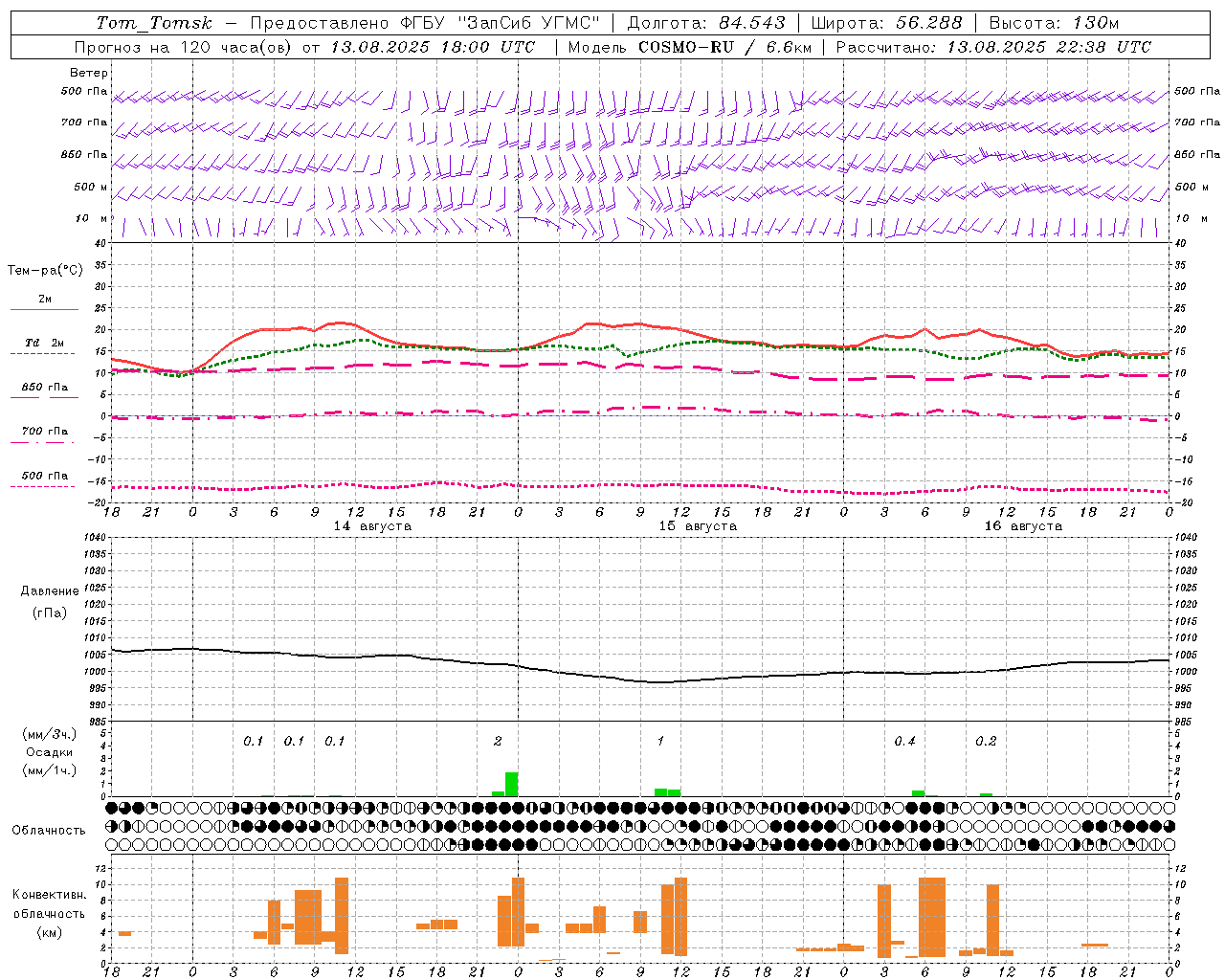Select the Конвективн. облачность panel label
The image size is (1225, 980).
(x=50, y=913)
